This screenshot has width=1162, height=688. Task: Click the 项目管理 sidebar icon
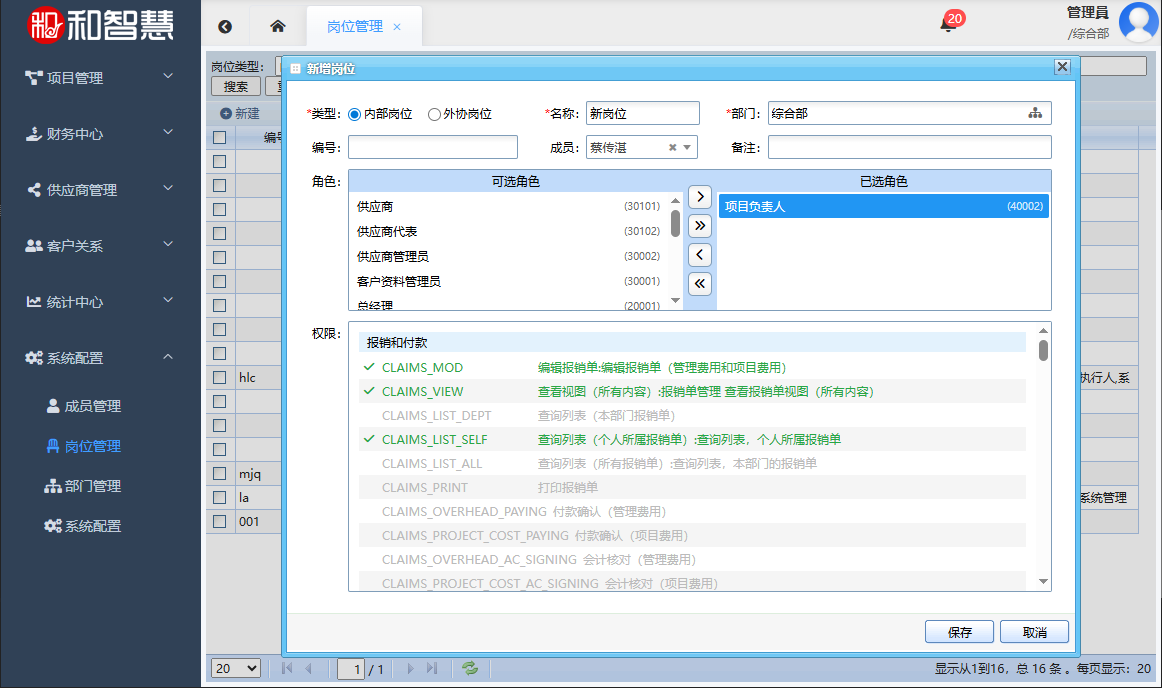coord(33,78)
